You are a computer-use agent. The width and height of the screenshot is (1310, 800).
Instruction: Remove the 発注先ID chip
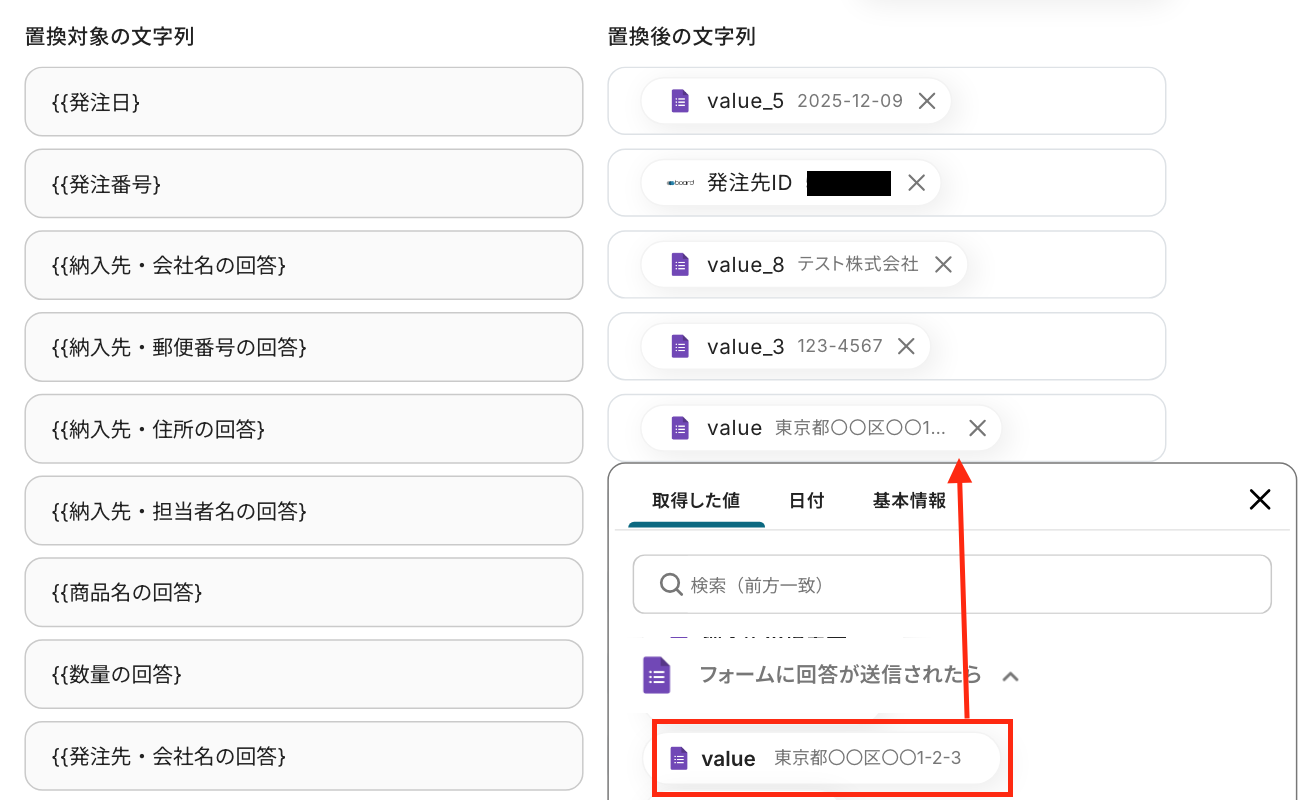(916, 183)
